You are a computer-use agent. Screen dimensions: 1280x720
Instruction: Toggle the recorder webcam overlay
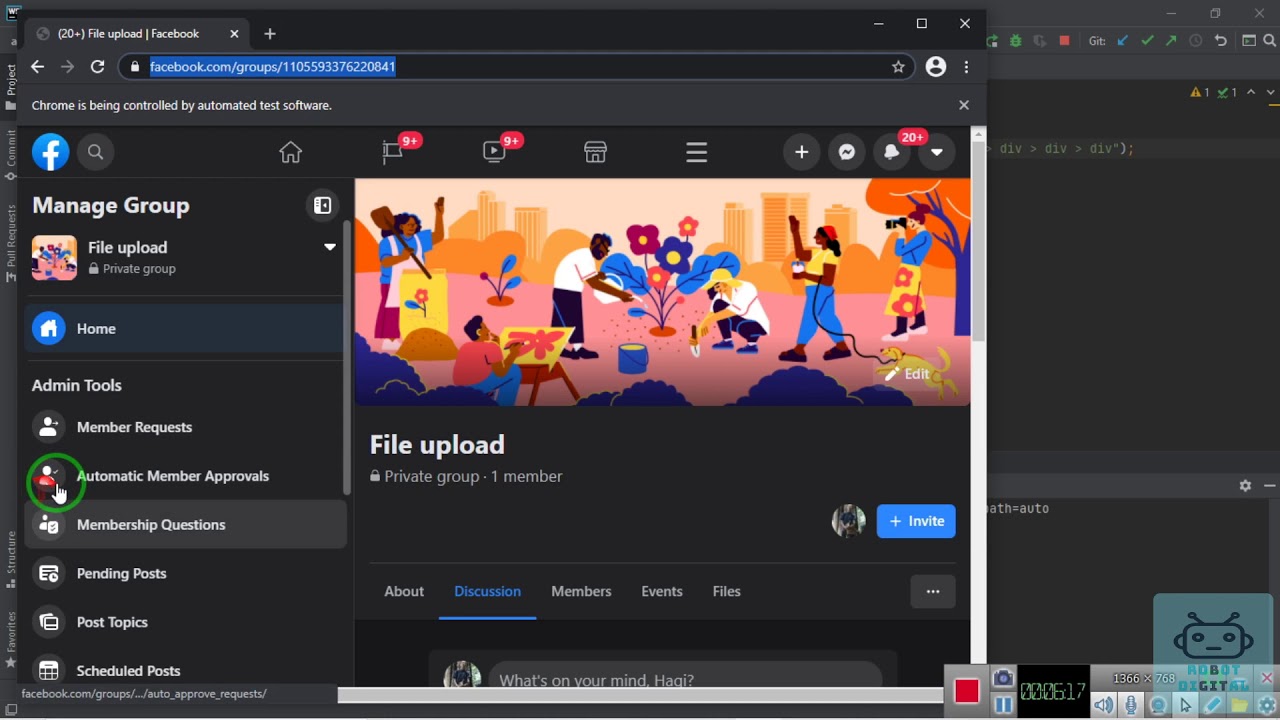coord(1158,705)
